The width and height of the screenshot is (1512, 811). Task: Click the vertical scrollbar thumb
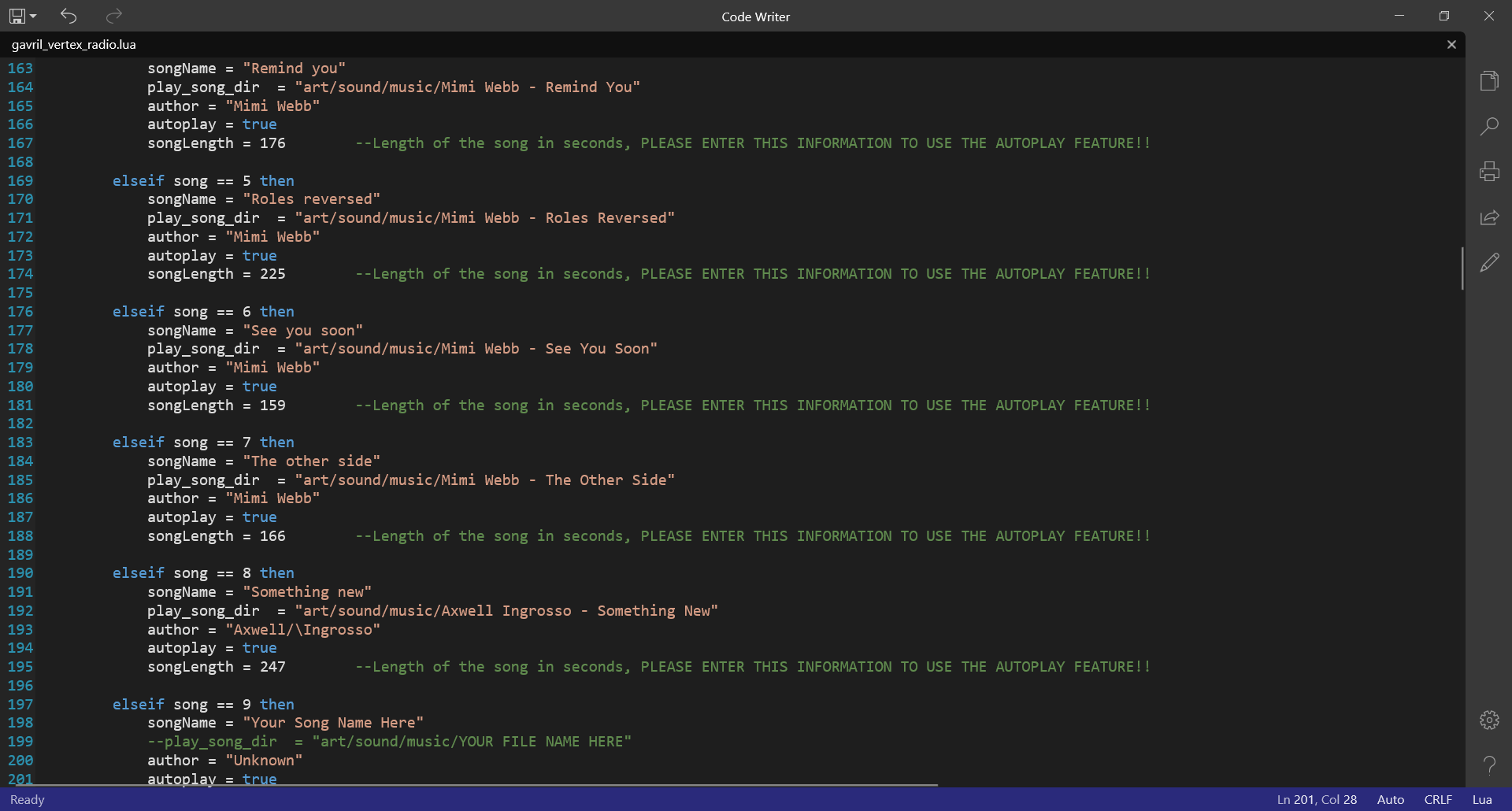[x=1462, y=268]
